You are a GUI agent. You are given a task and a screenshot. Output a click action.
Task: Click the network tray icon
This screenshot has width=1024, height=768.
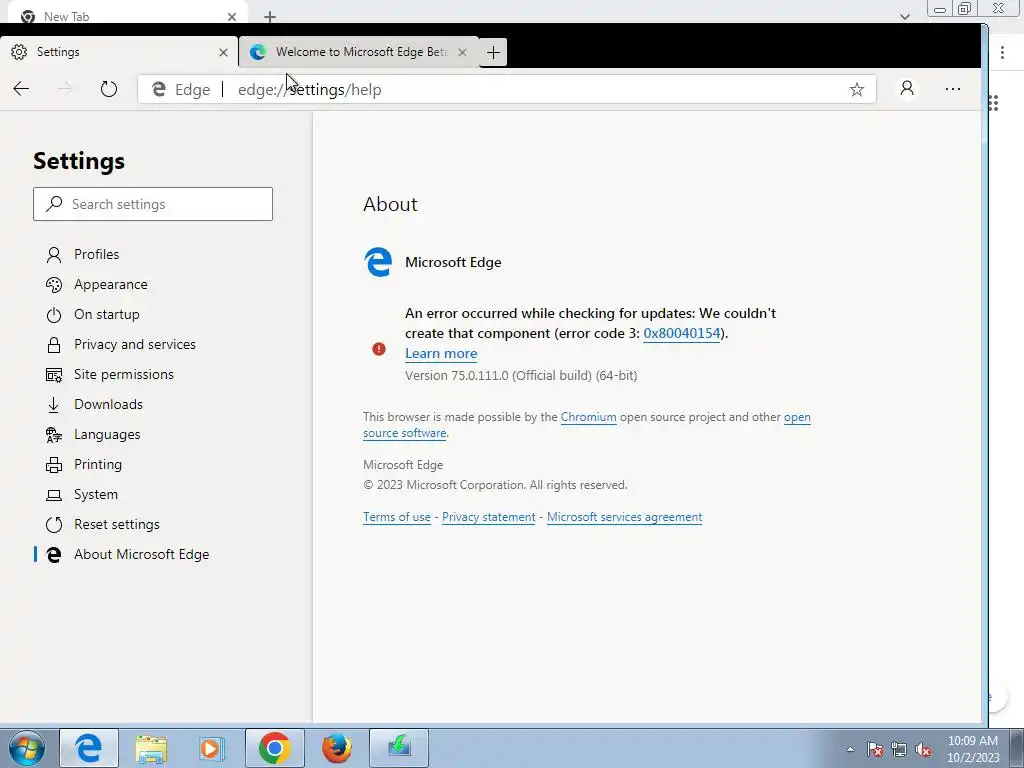pyautogui.click(x=899, y=749)
